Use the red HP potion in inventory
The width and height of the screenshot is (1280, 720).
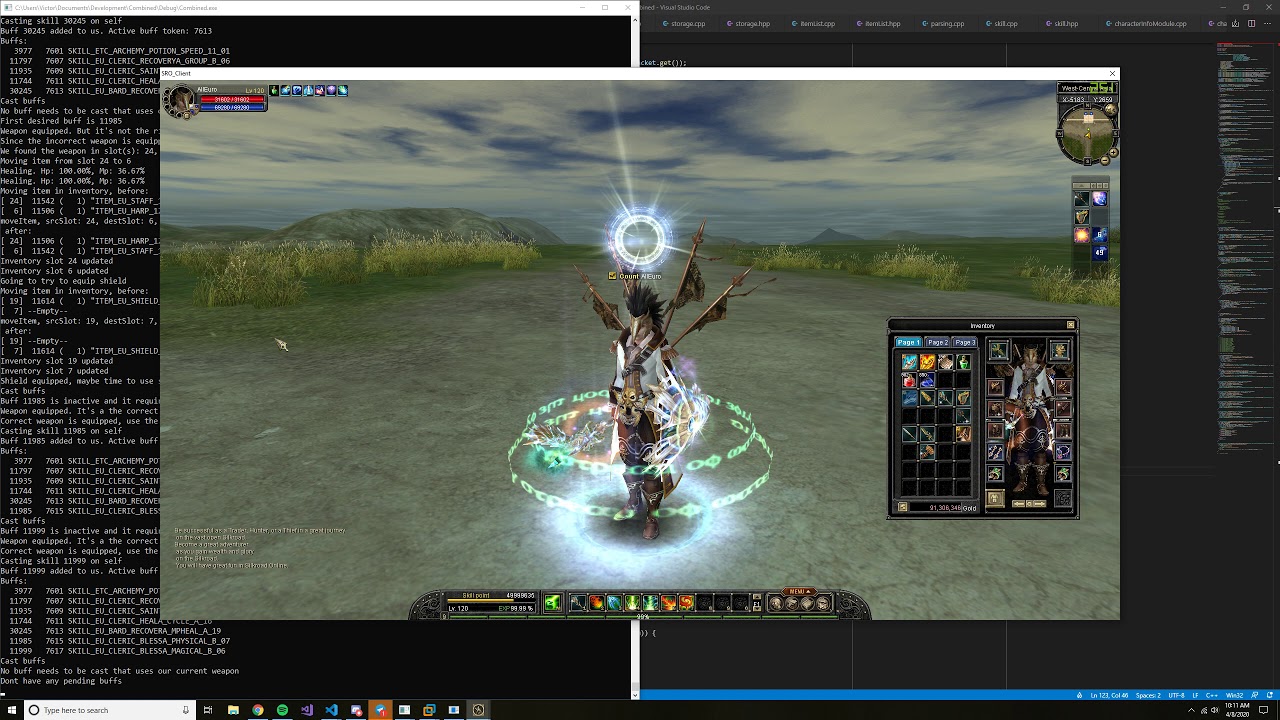click(909, 380)
